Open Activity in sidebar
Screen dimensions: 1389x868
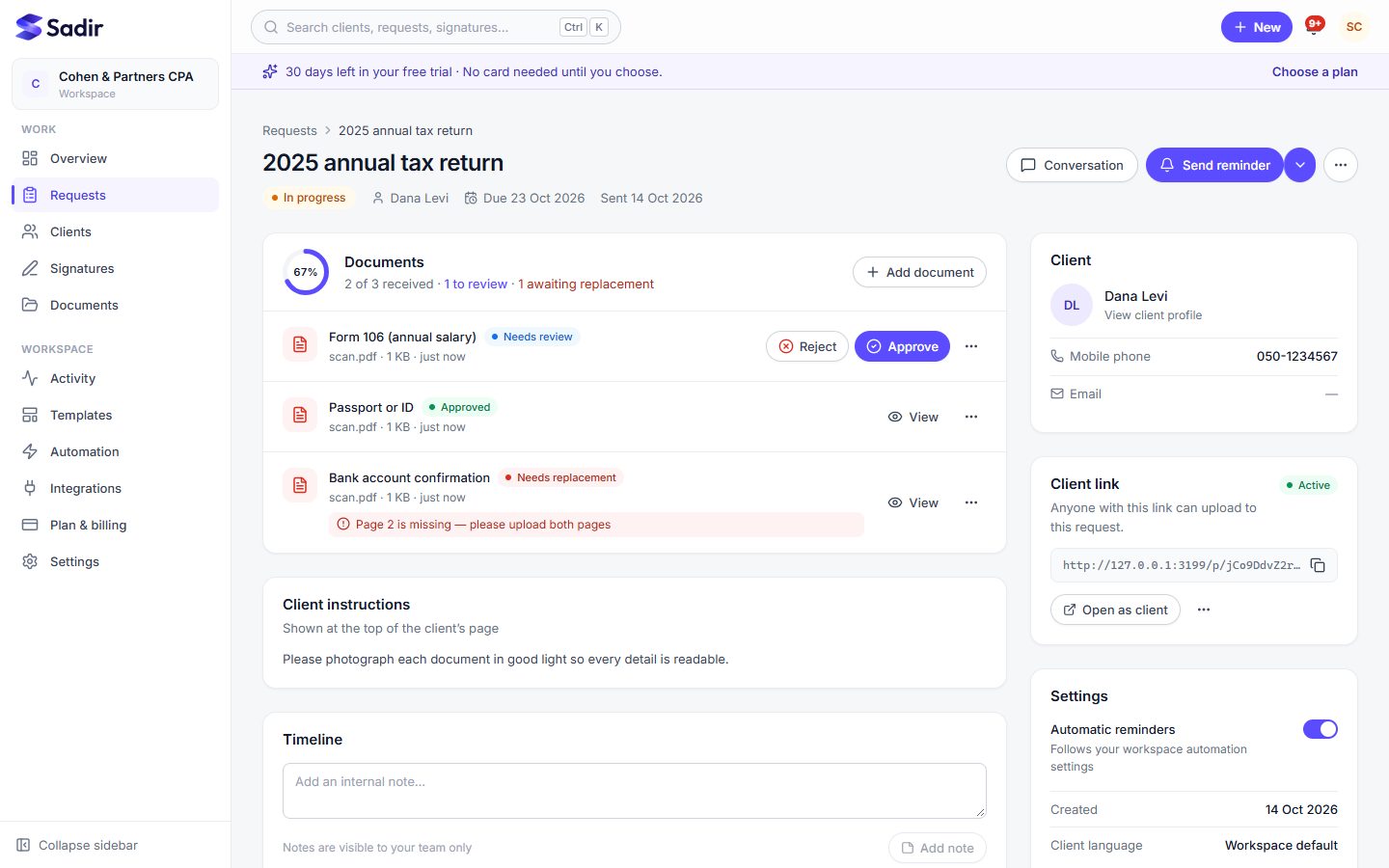click(x=115, y=378)
